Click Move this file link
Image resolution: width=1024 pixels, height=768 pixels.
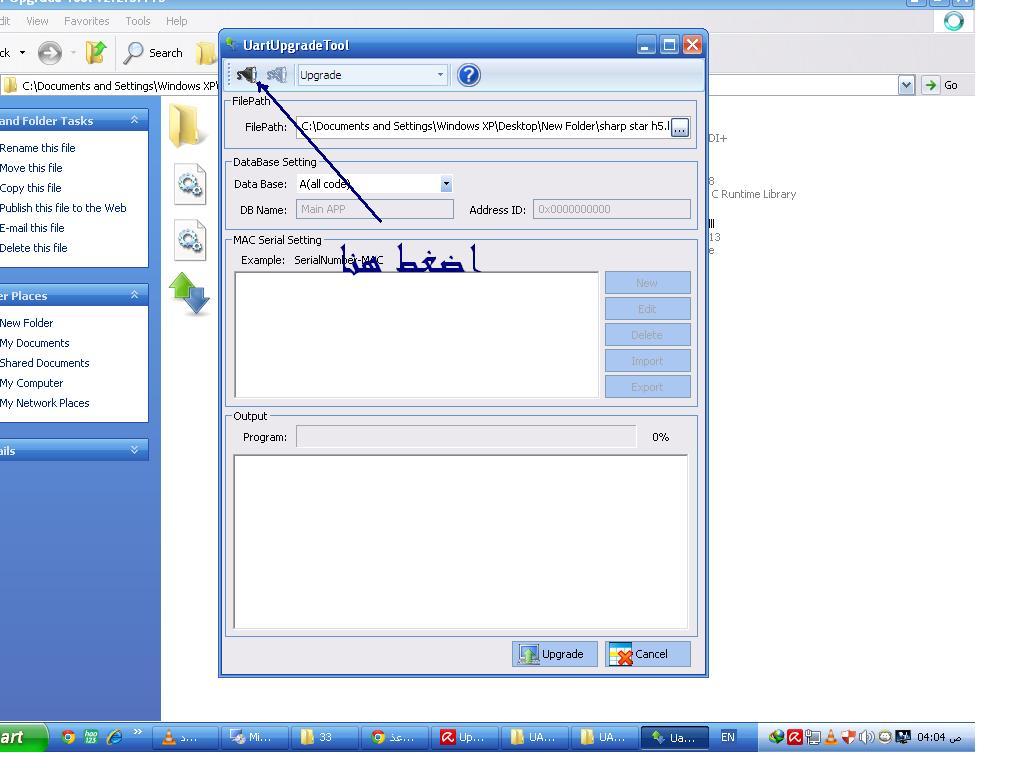point(31,168)
